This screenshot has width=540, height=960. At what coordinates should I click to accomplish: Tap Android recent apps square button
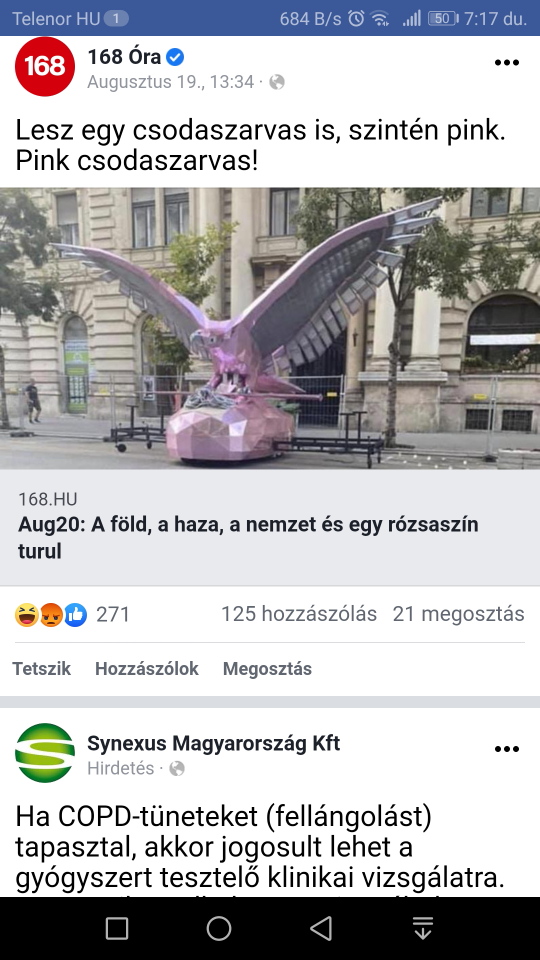[117, 928]
